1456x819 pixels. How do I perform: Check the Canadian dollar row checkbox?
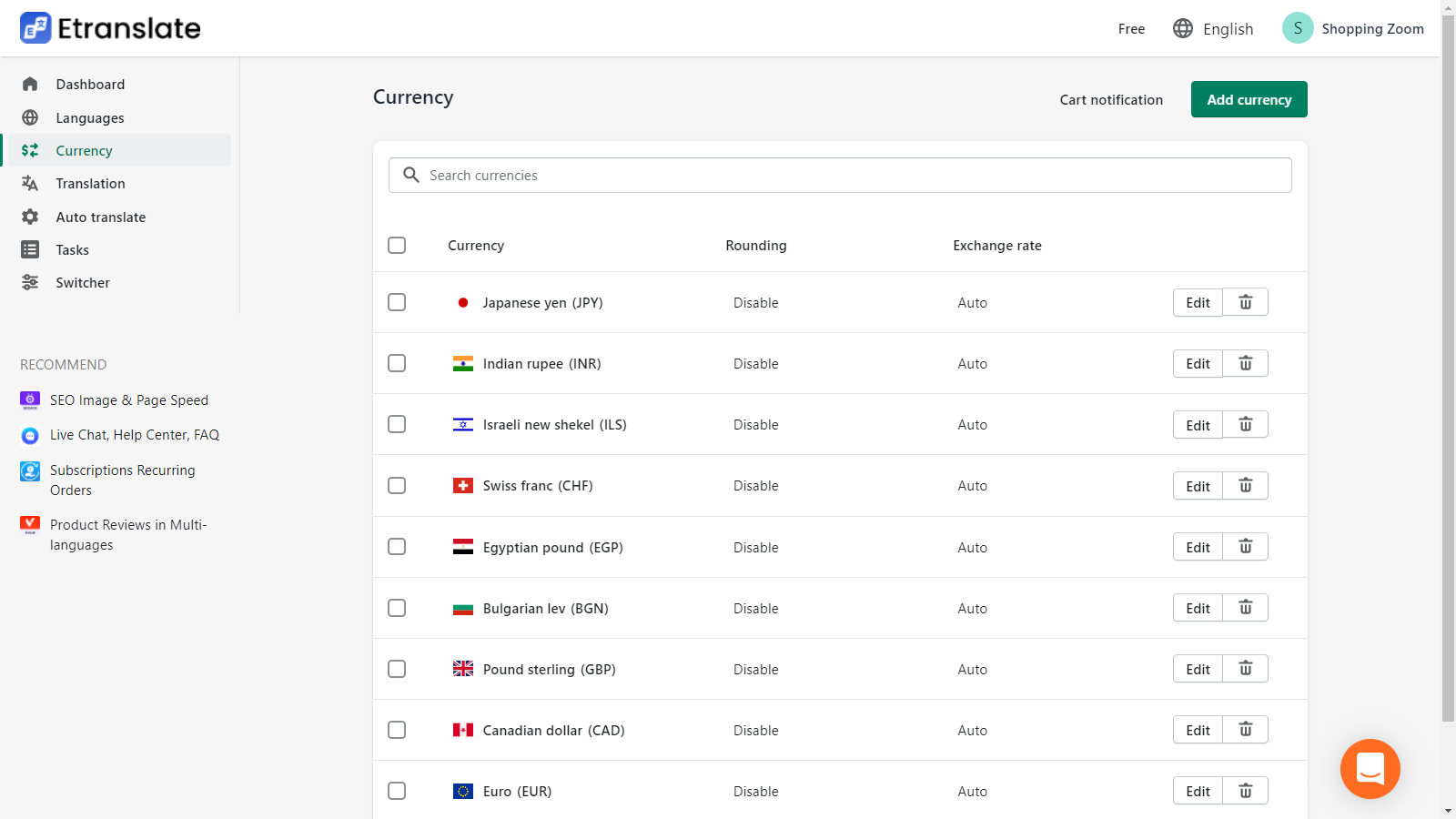tap(397, 730)
